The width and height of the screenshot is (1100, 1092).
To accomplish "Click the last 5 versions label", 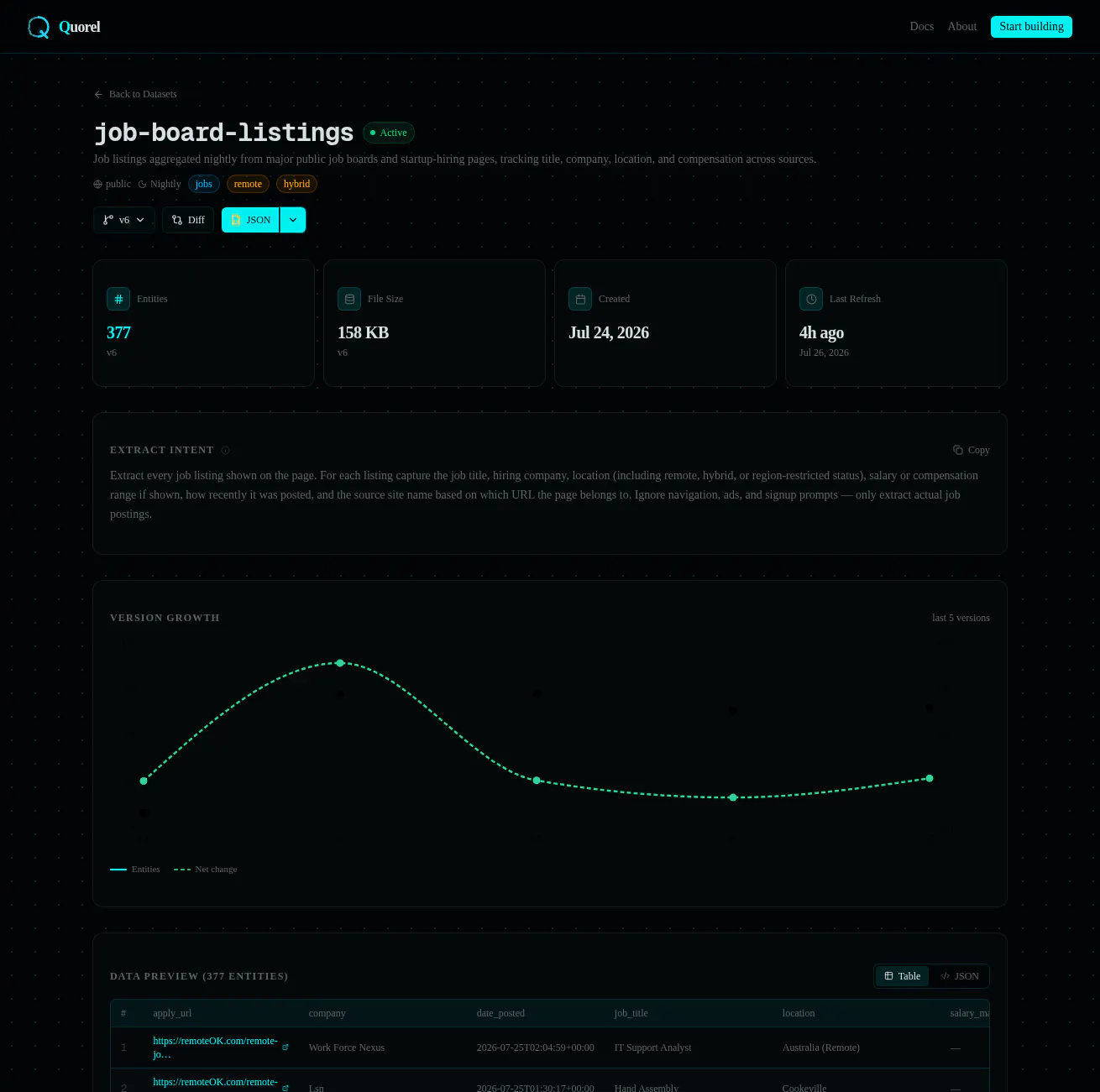I will (961, 618).
